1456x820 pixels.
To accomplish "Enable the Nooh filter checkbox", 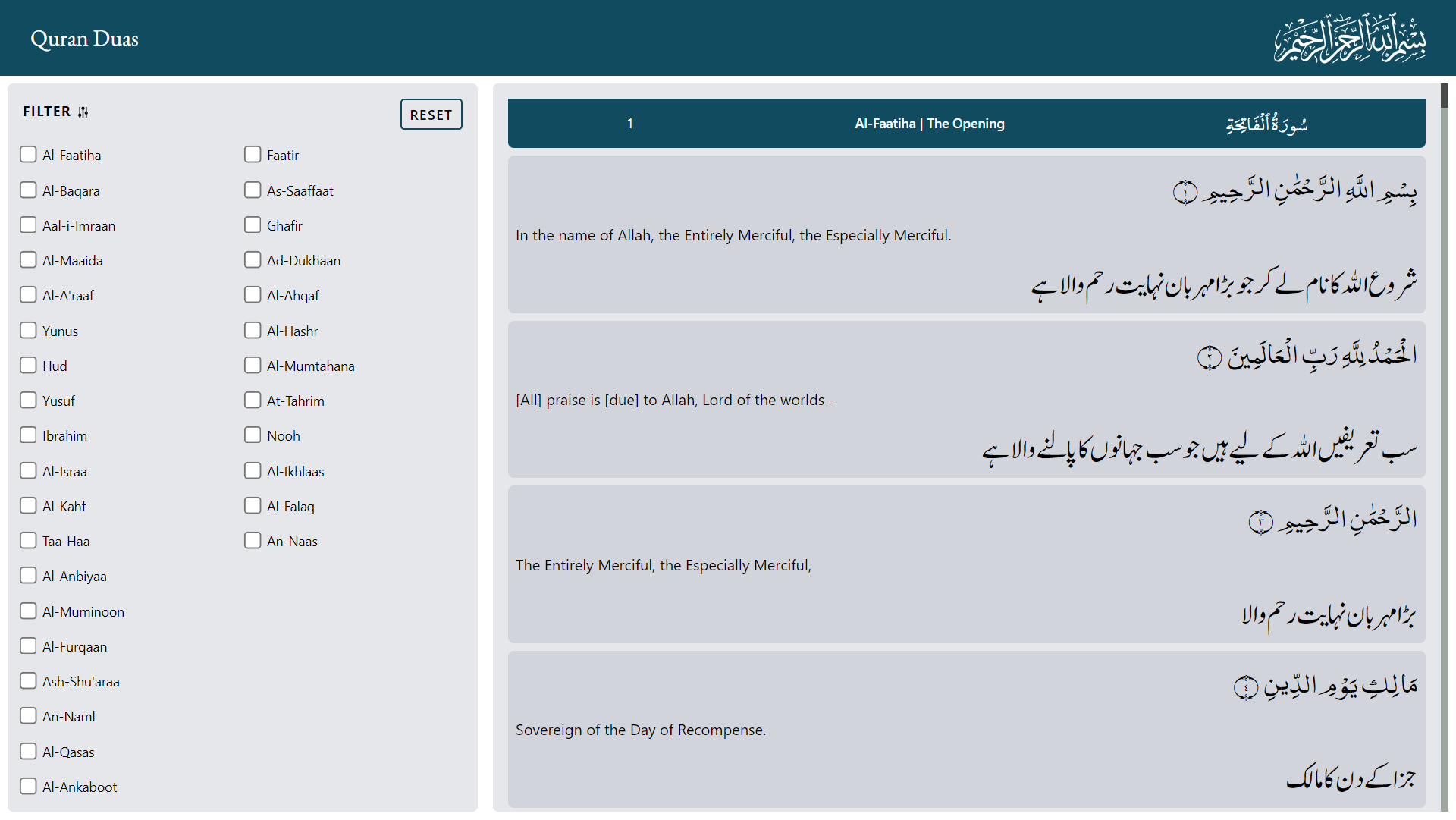I will pyautogui.click(x=253, y=435).
